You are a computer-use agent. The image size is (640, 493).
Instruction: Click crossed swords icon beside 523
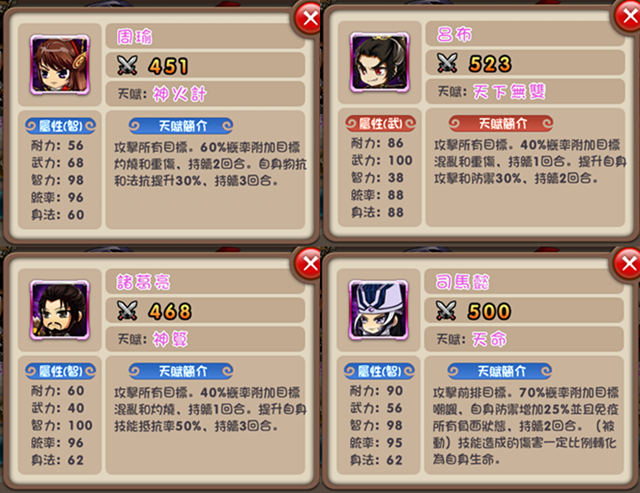447,63
